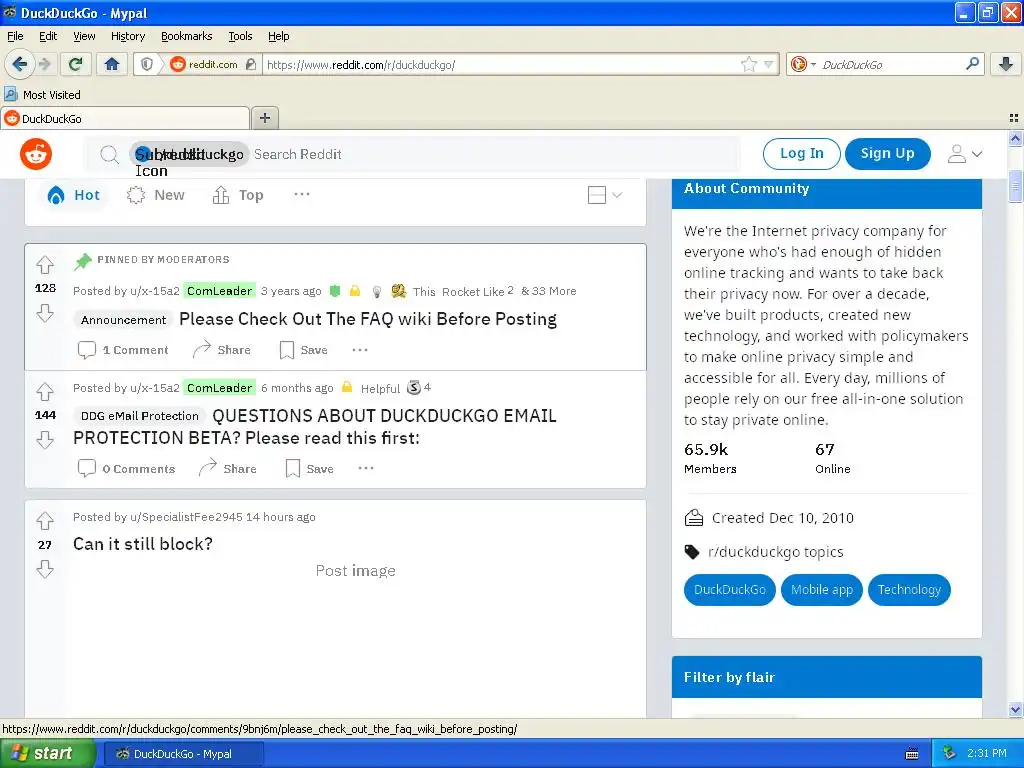Open the URL bar history dropdown arrow

769,64
